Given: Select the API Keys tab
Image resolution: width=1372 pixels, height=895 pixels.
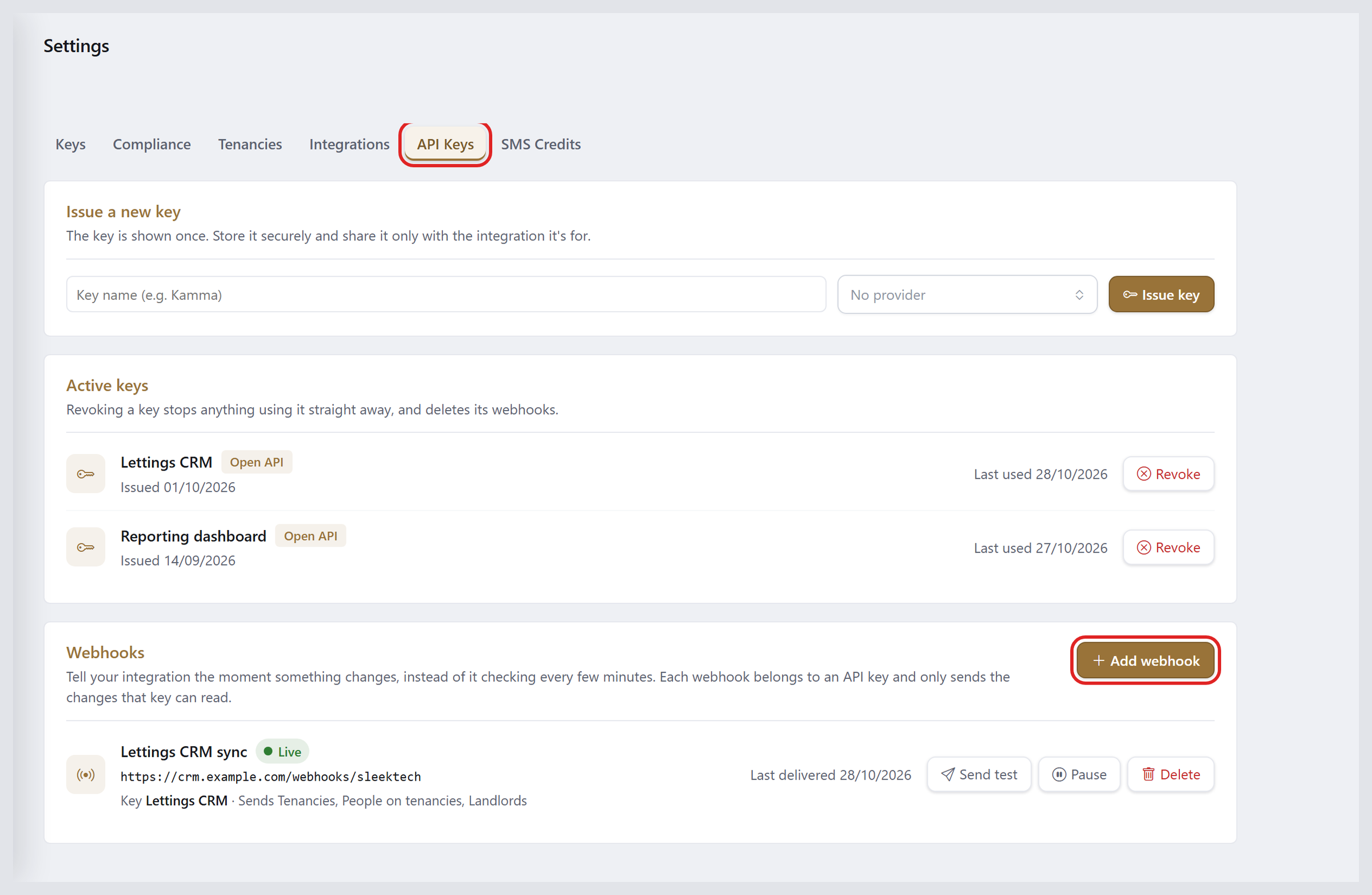Looking at the screenshot, I should 445,144.
